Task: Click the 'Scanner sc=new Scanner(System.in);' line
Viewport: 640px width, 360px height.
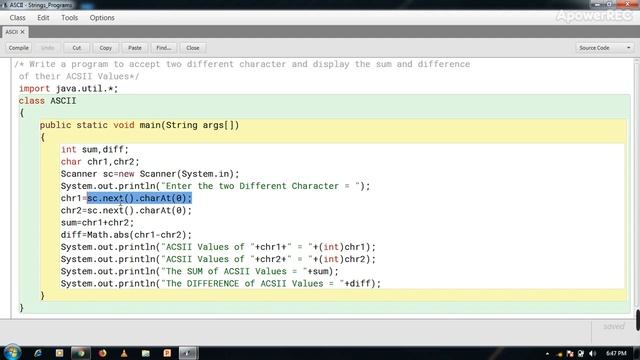Action: pyautogui.click(x=150, y=174)
